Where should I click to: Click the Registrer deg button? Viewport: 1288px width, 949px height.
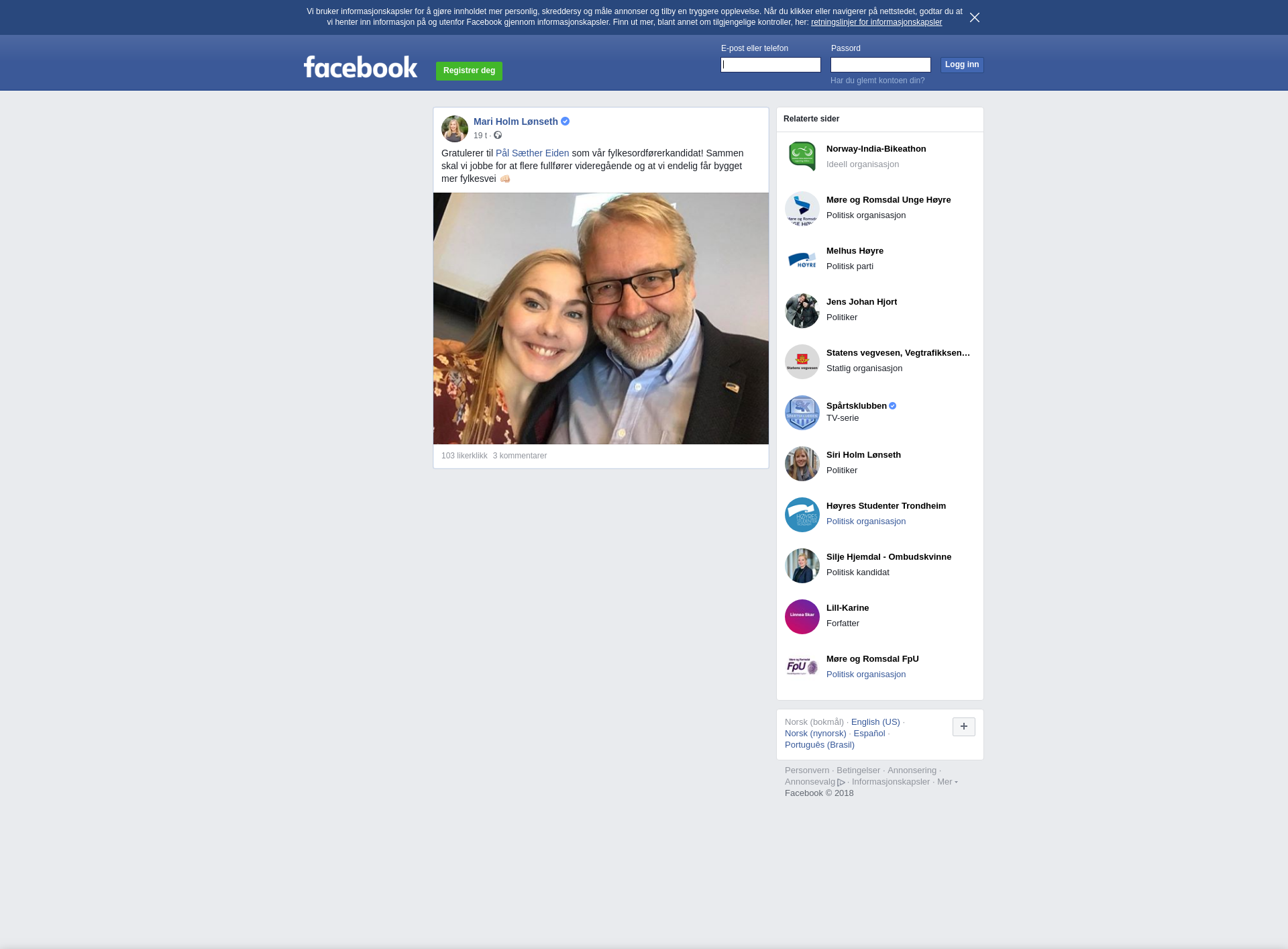[469, 70]
